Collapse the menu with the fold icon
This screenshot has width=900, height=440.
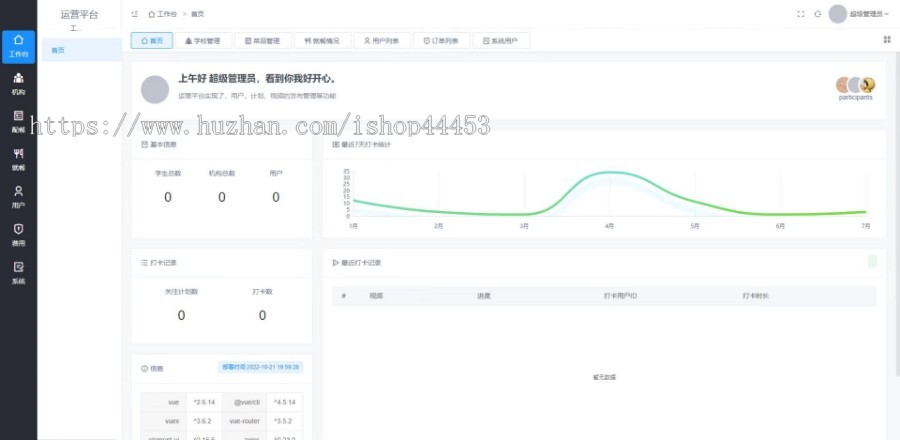(134, 14)
